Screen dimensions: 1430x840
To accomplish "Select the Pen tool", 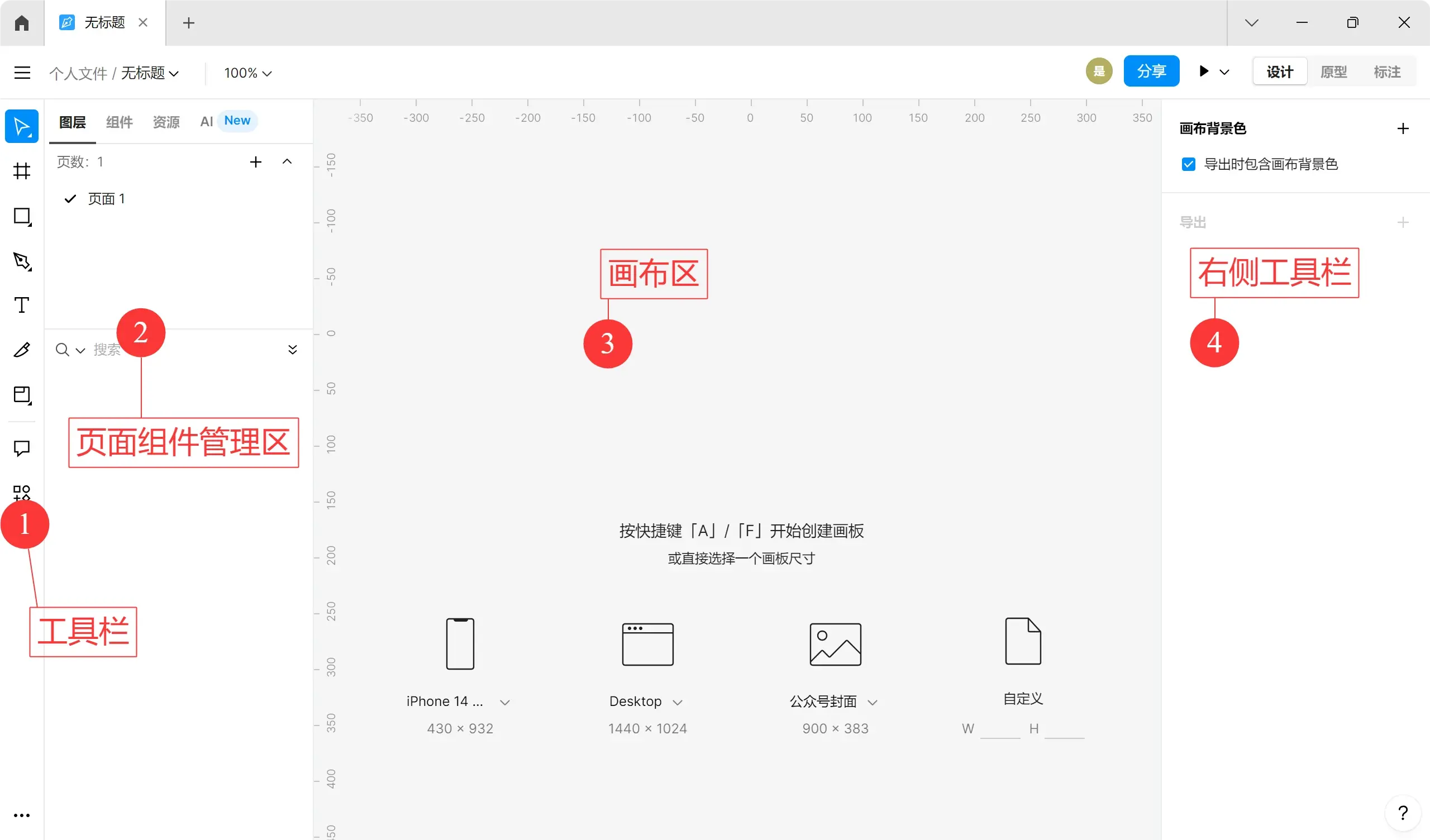I will [22, 261].
